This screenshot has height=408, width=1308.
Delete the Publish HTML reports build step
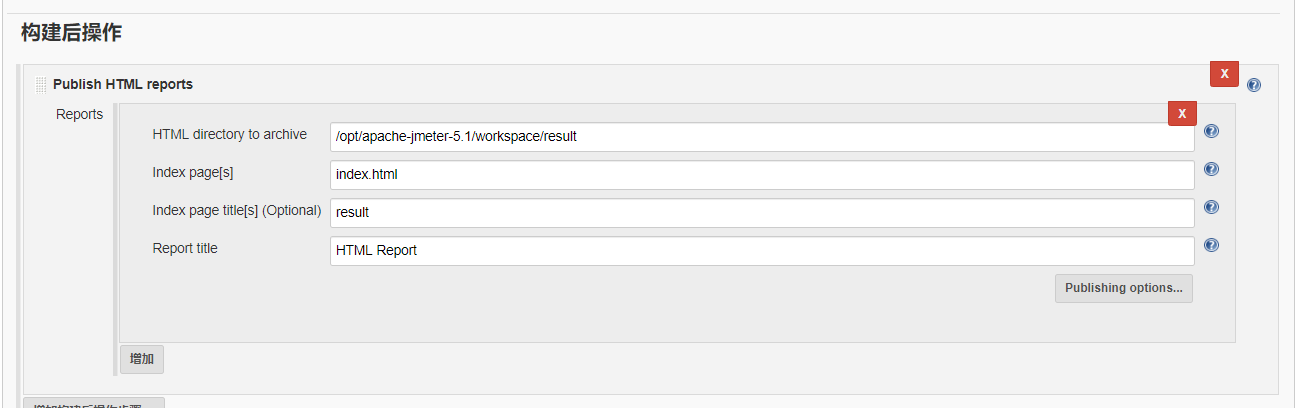[x=1224, y=74]
